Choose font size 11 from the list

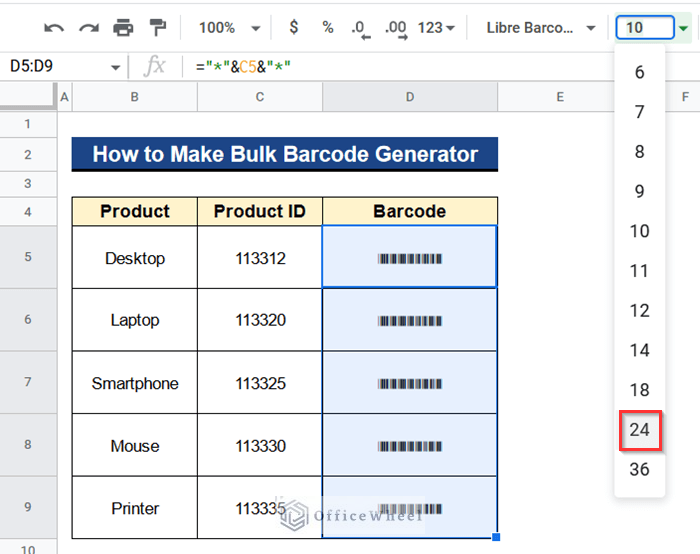tap(639, 271)
